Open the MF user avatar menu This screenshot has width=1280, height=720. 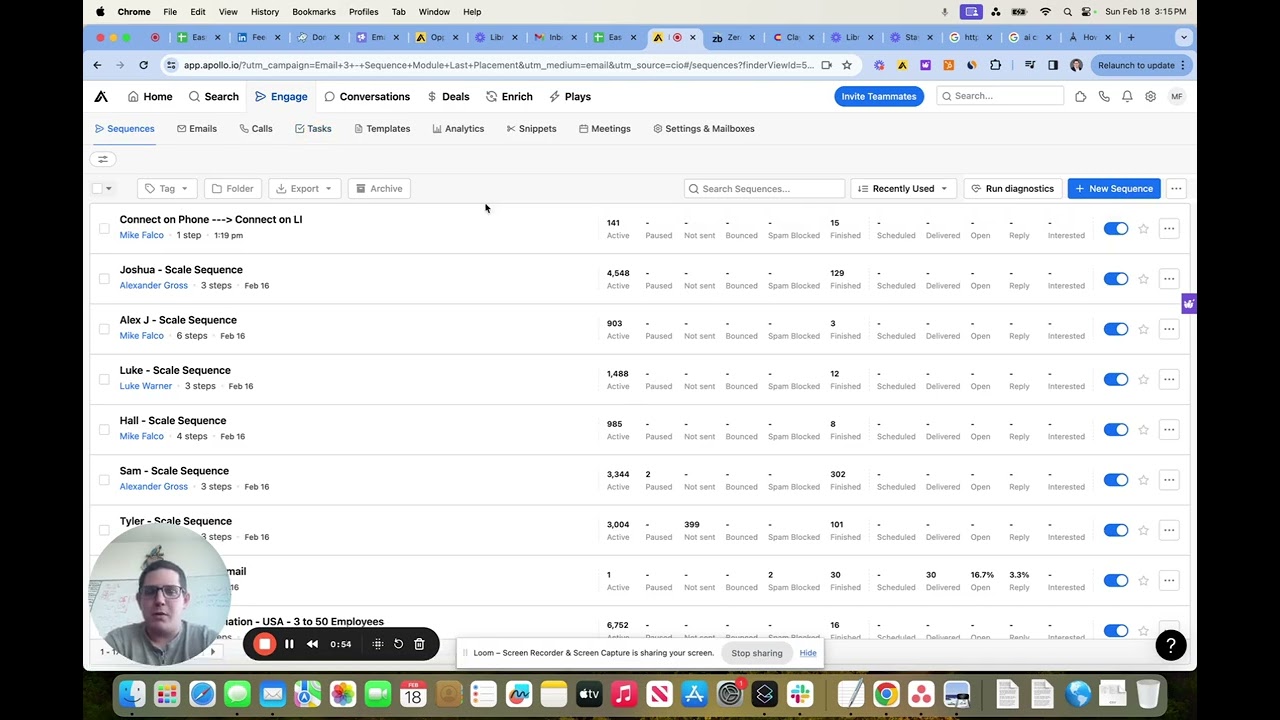1177,96
